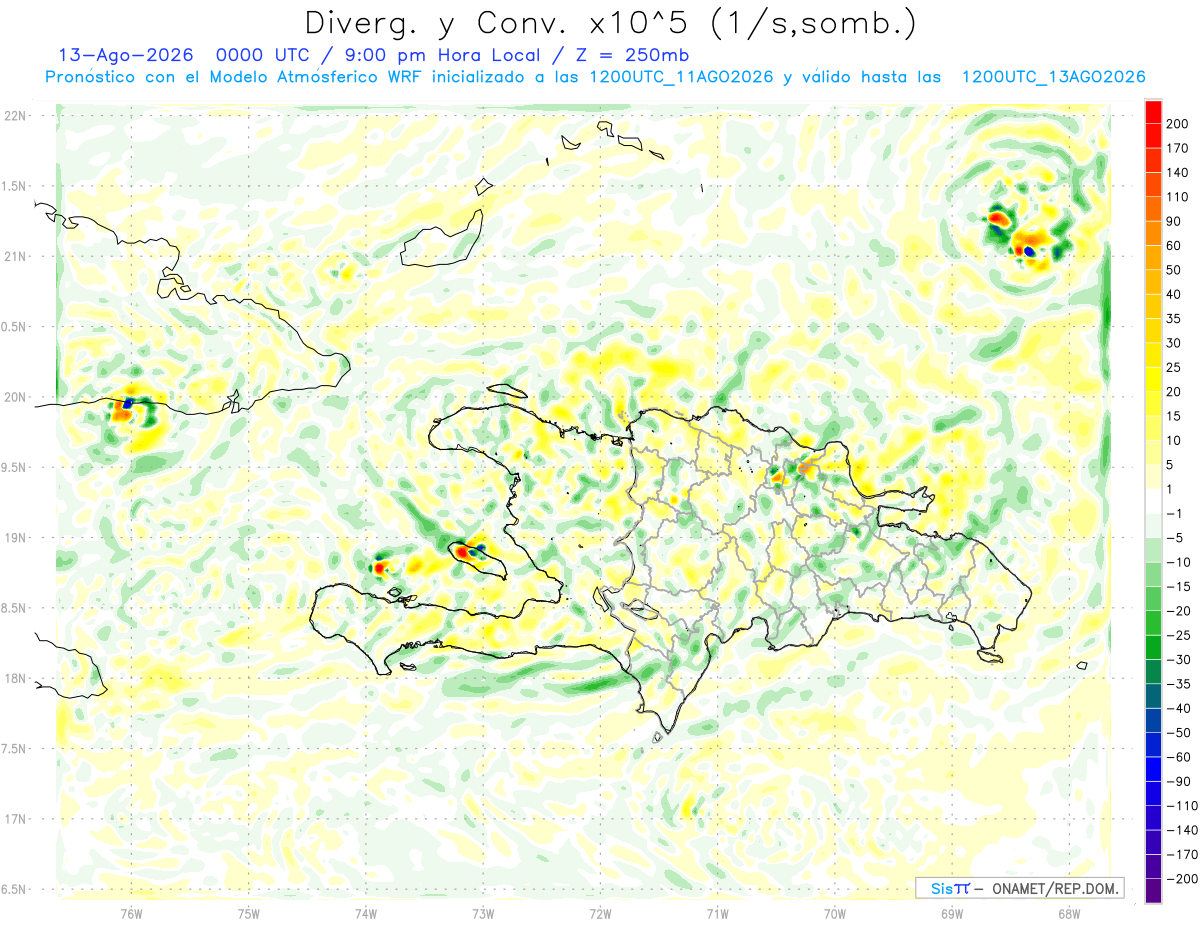Click the "1200UTC_11AGO2026" initialization text

pos(680,77)
